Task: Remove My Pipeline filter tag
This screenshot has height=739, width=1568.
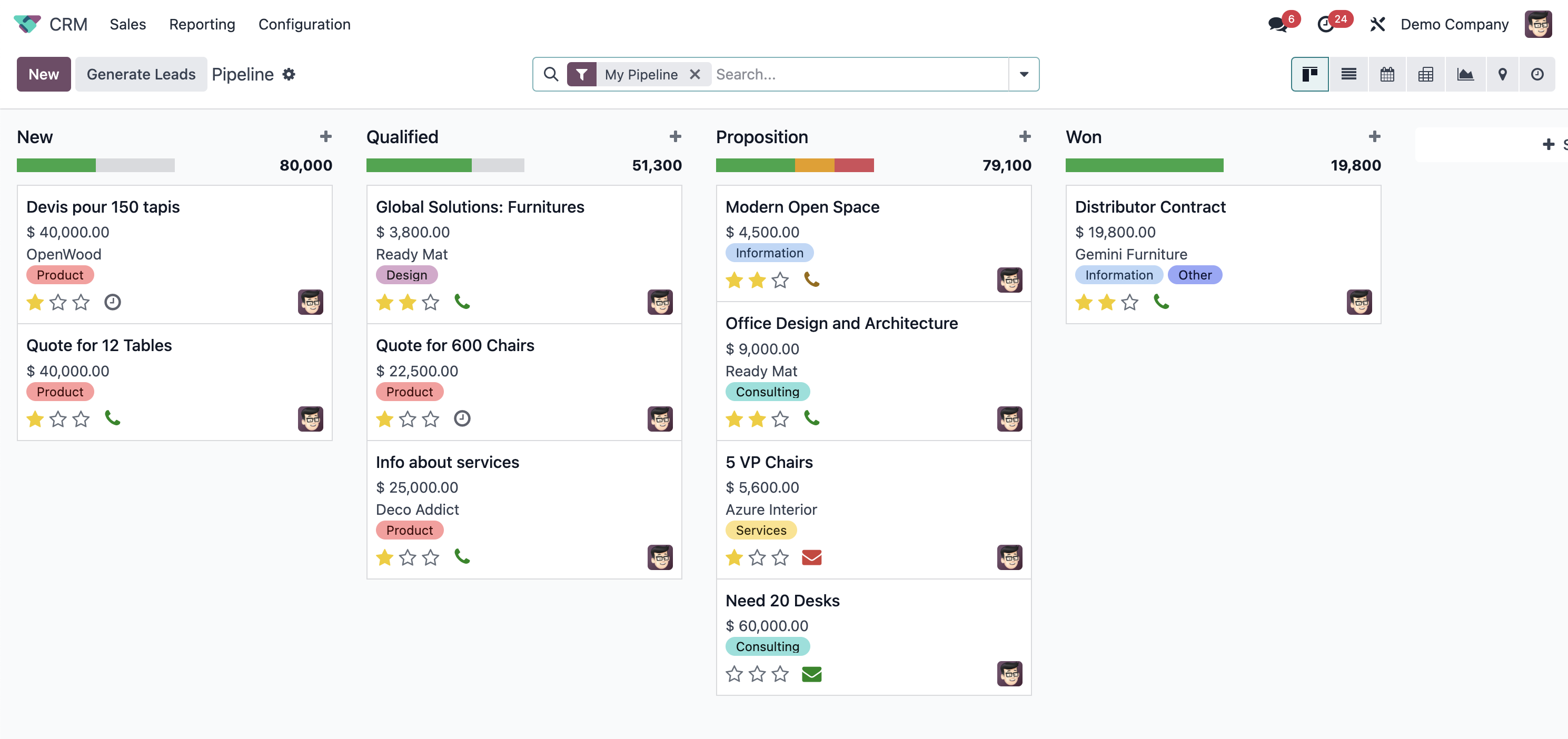Action: coord(697,73)
